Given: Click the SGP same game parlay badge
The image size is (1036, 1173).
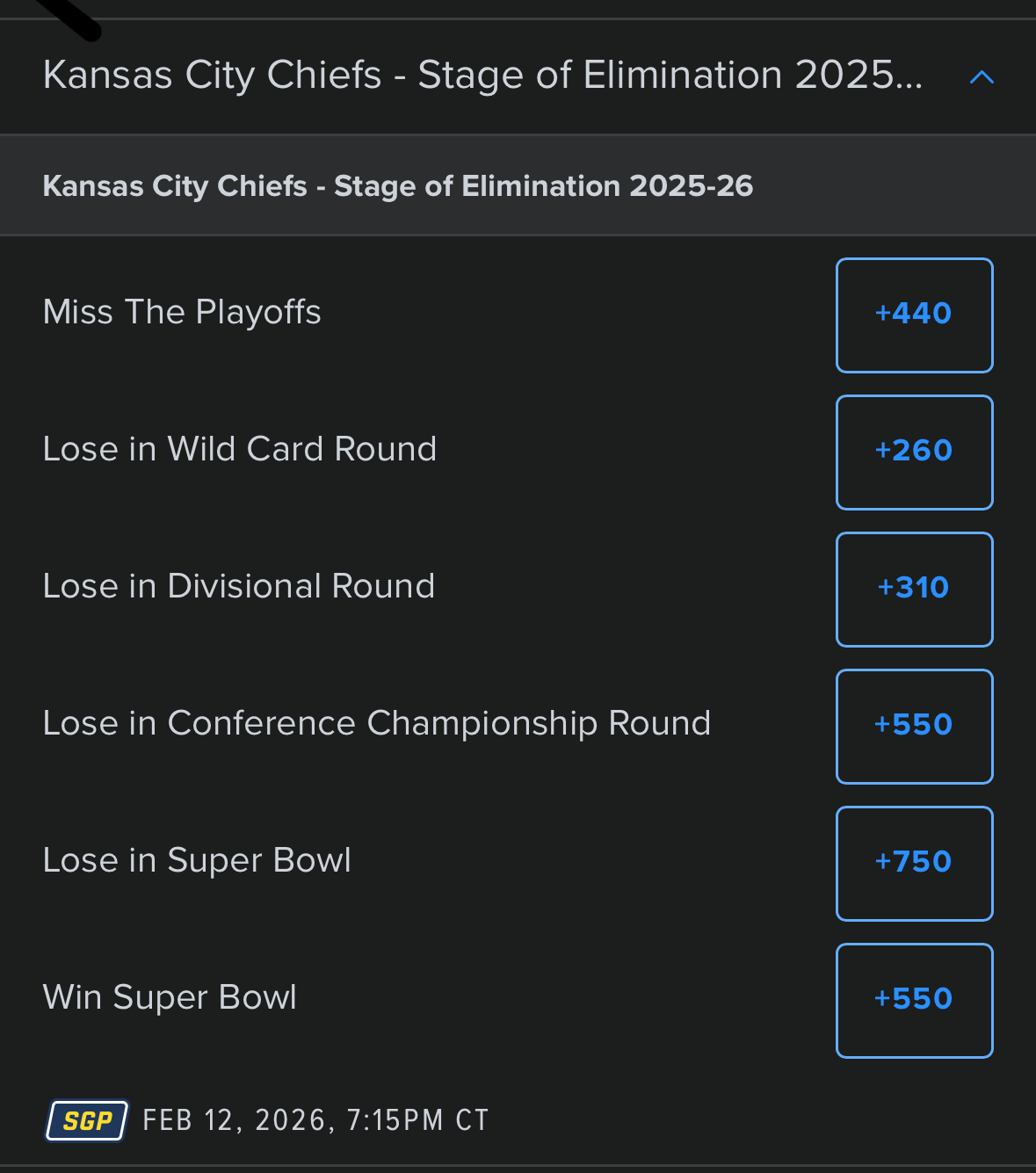Looking at the screenshot, I should coord(87,1120).
